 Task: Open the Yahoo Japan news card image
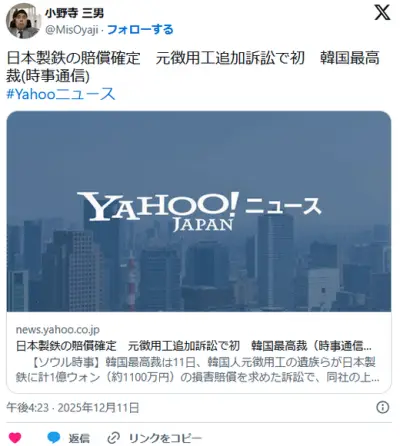coord(199,211)
